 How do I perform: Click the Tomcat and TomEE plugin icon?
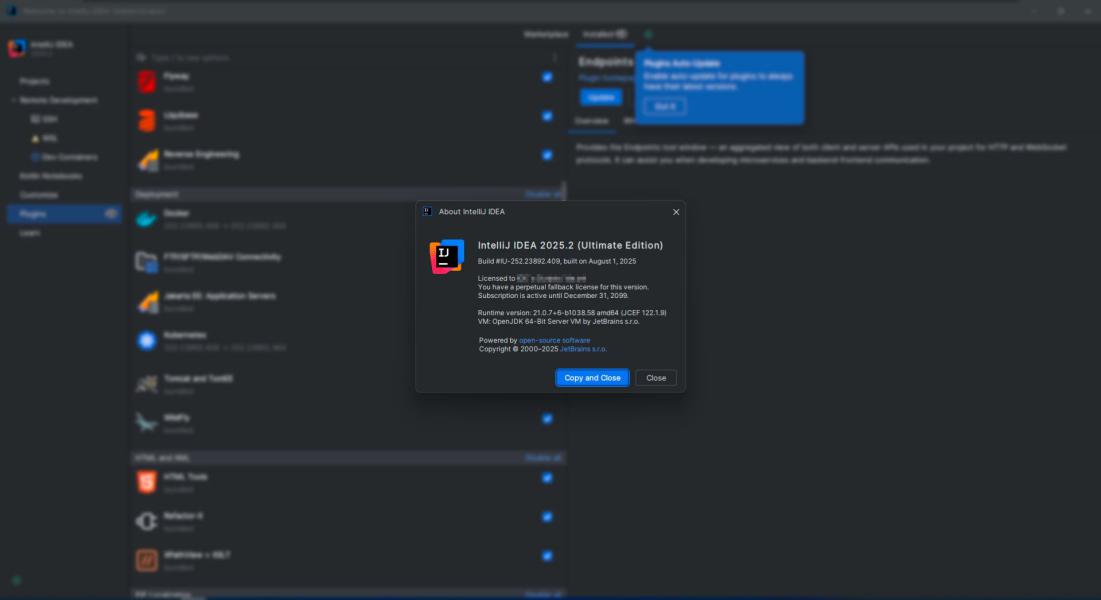point(146,384)
